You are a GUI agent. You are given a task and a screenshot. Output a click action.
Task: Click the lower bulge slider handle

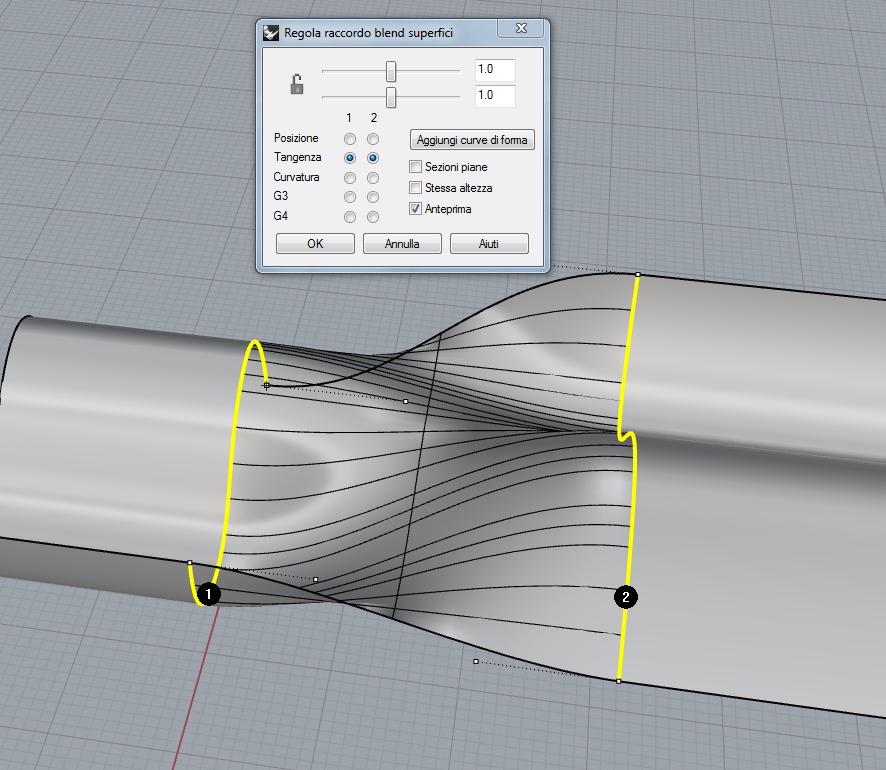click(x=391, y=97)
